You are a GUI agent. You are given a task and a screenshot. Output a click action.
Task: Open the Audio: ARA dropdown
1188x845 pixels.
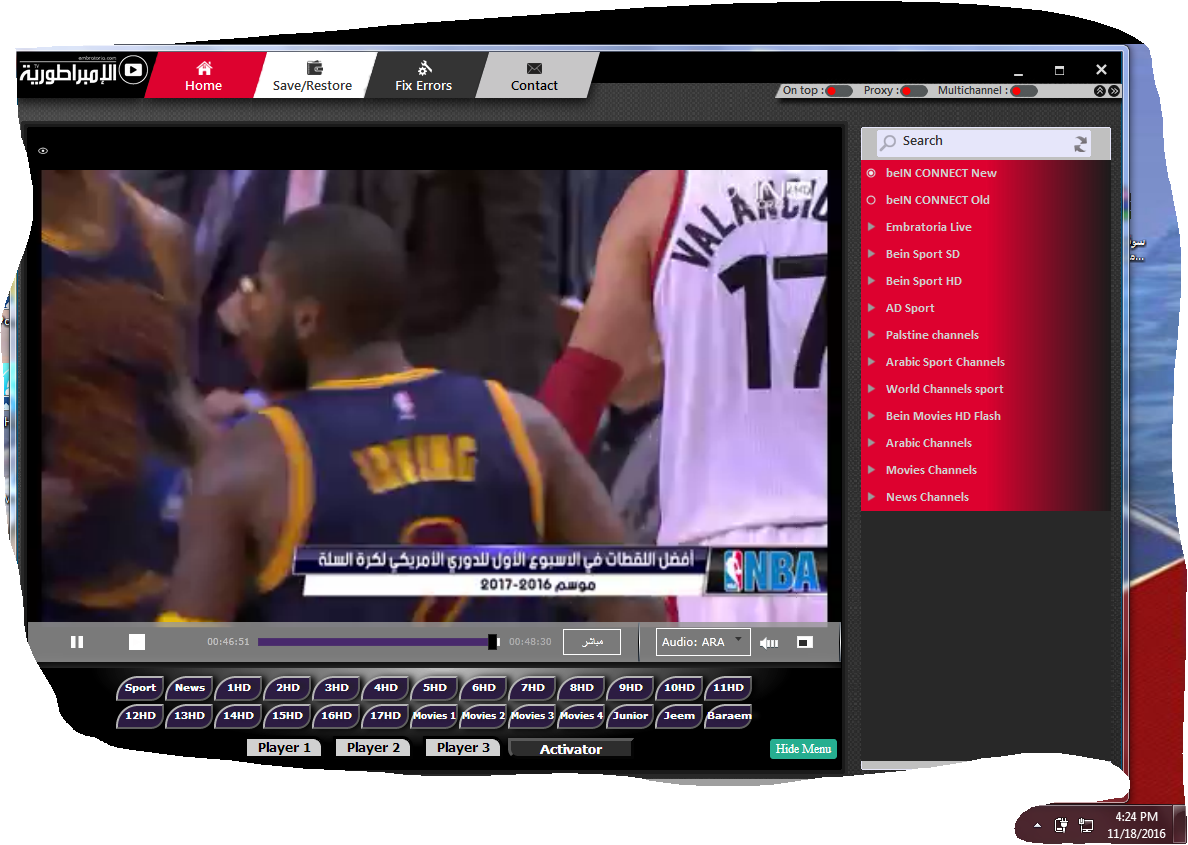click(703, 642)
